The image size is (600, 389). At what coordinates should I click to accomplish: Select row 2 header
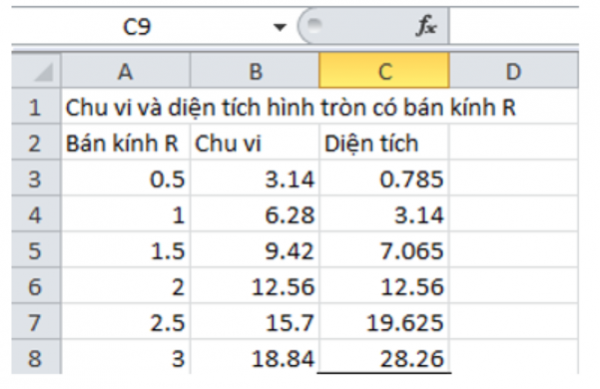[36, 142]
